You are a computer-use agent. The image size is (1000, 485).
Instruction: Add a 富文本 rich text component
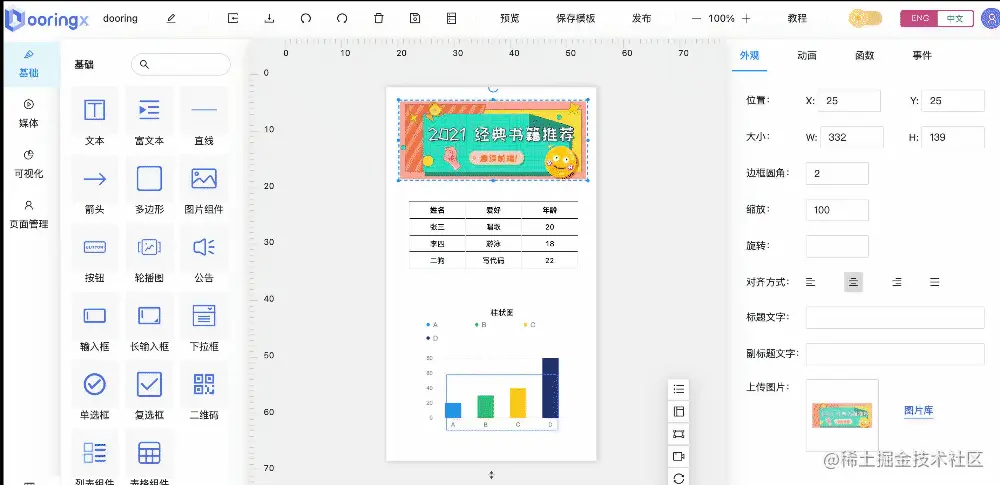149,119
